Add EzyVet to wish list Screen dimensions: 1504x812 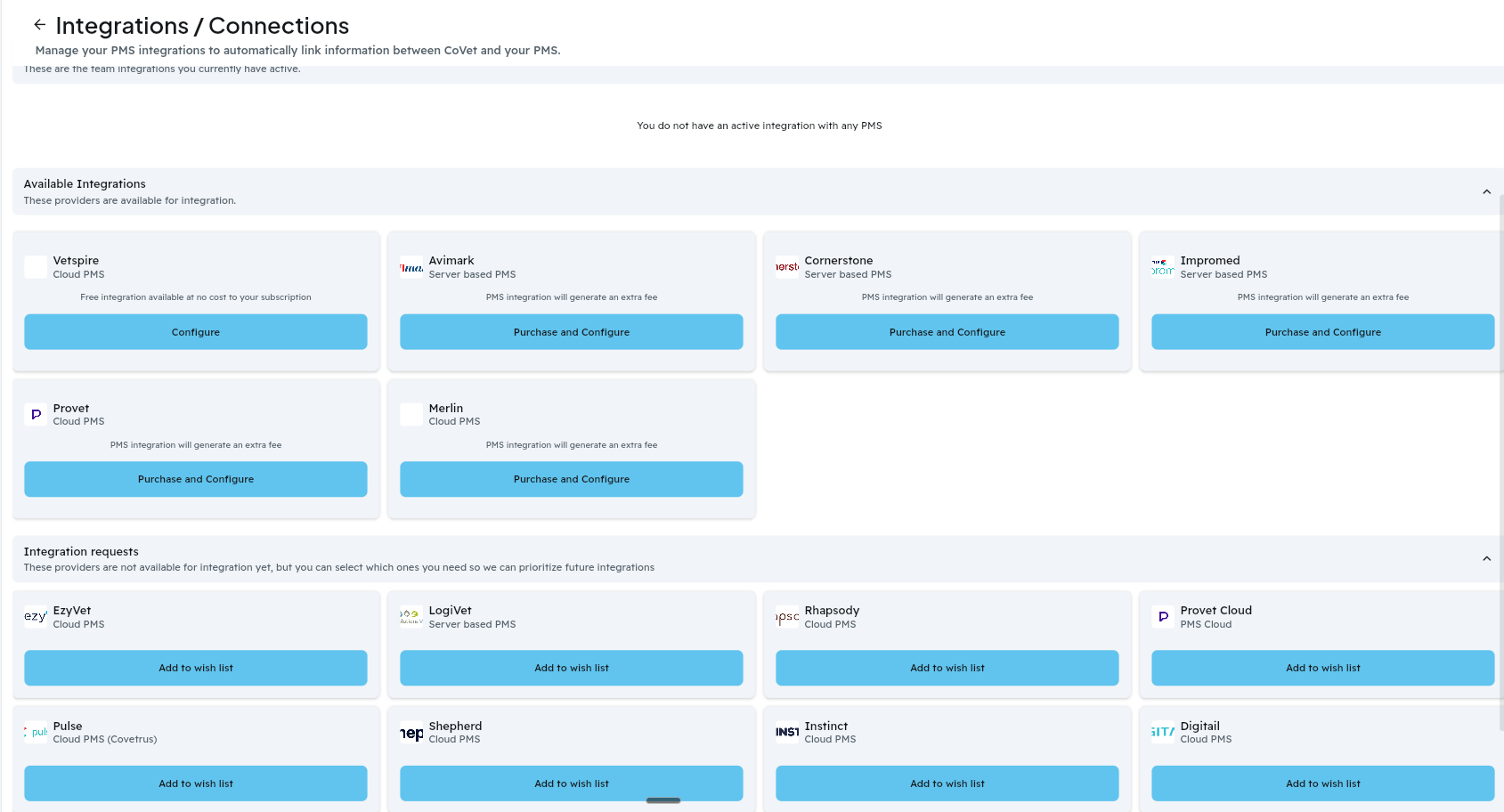196,668
